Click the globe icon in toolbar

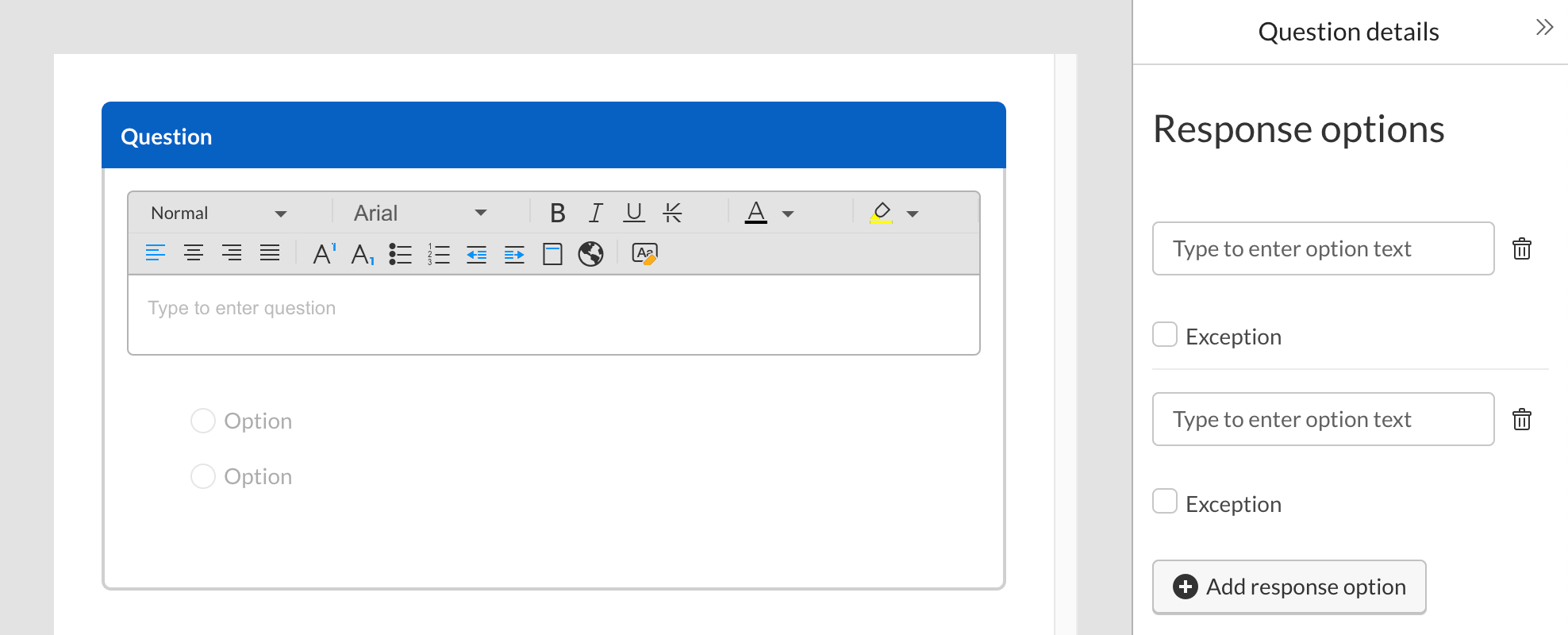tap(590, 254)
